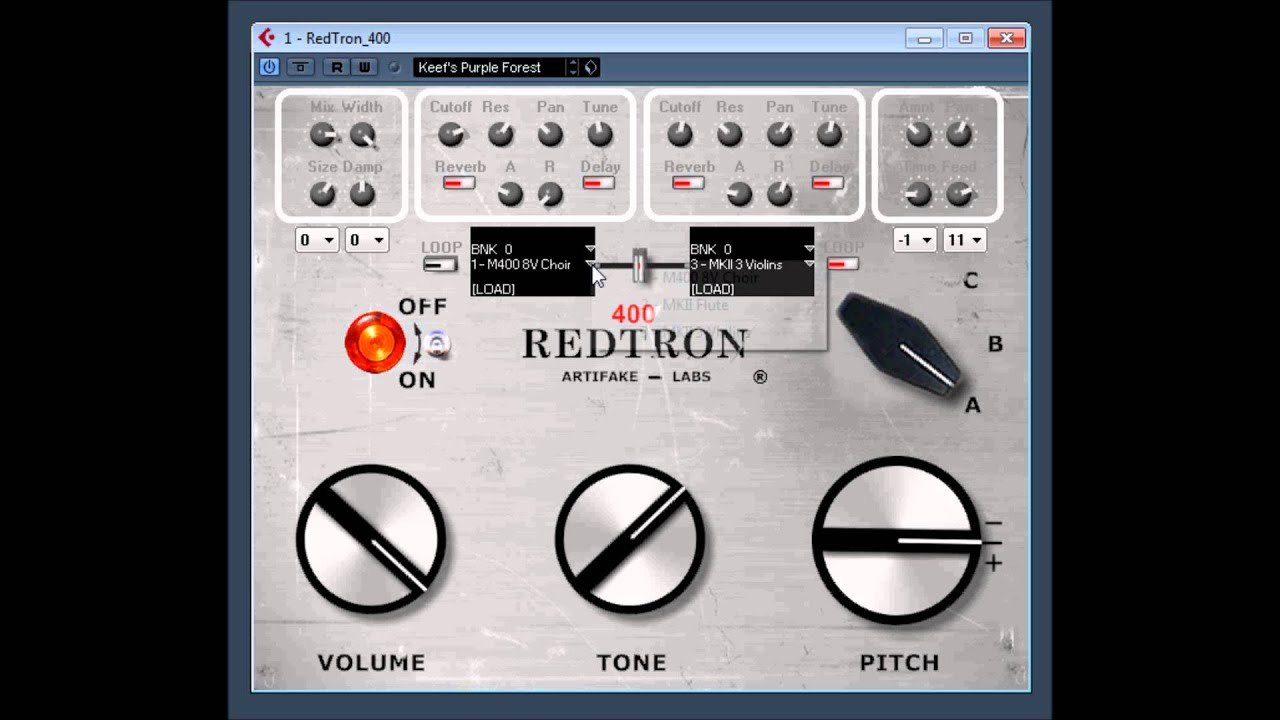Click the large PITCH knob
The image size is (1280, 720).
point(897,540)
